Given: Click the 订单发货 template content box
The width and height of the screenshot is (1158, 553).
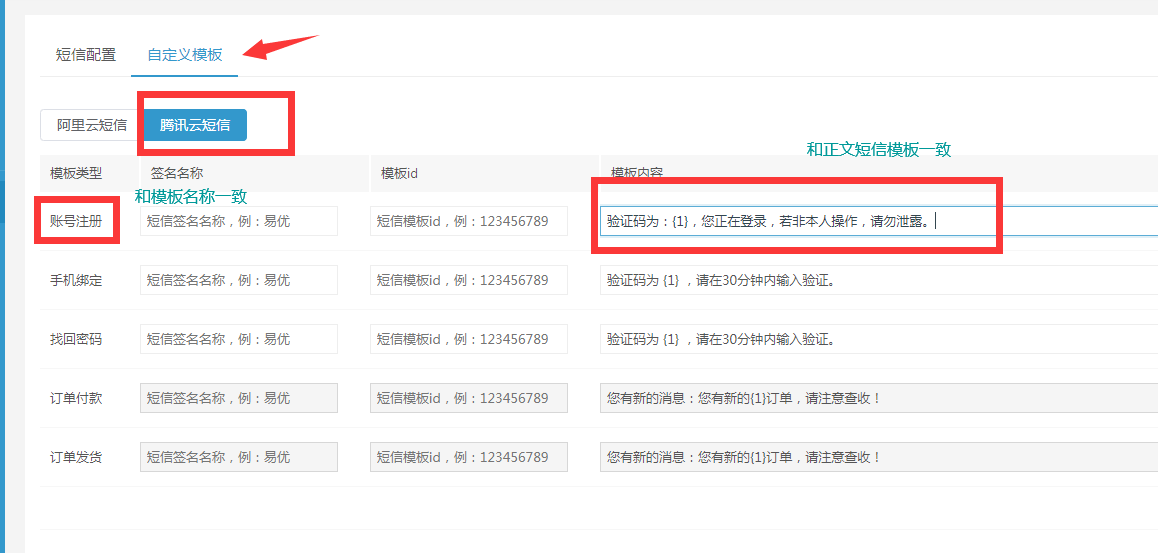Looking at the screenshot, I should point(878,457).
